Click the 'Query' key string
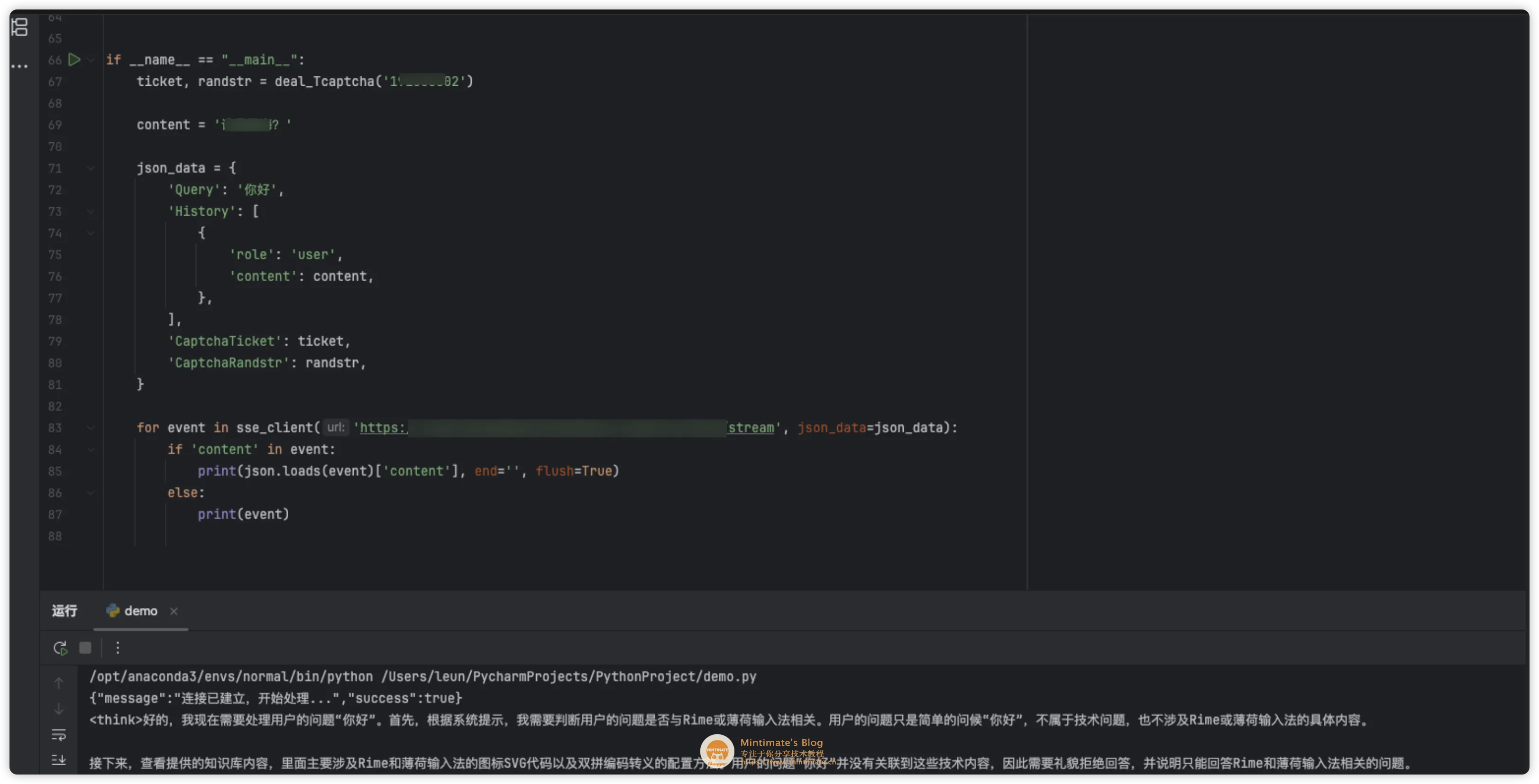Viewport: 1539px width, 784px height. coord(193,190)
